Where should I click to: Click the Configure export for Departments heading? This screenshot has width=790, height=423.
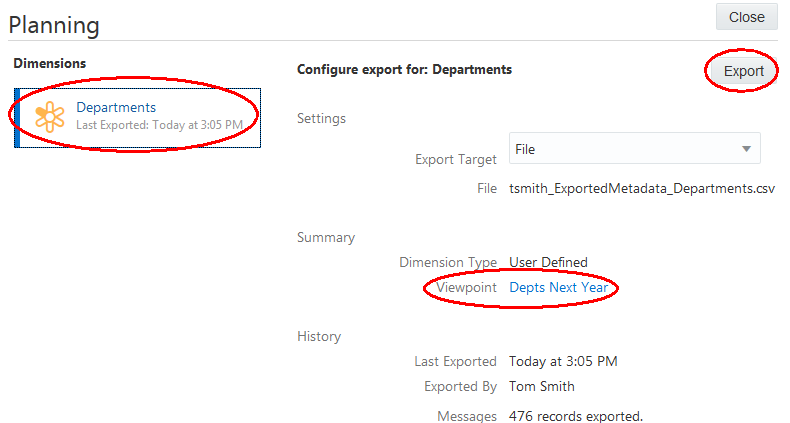click(404, 70)
